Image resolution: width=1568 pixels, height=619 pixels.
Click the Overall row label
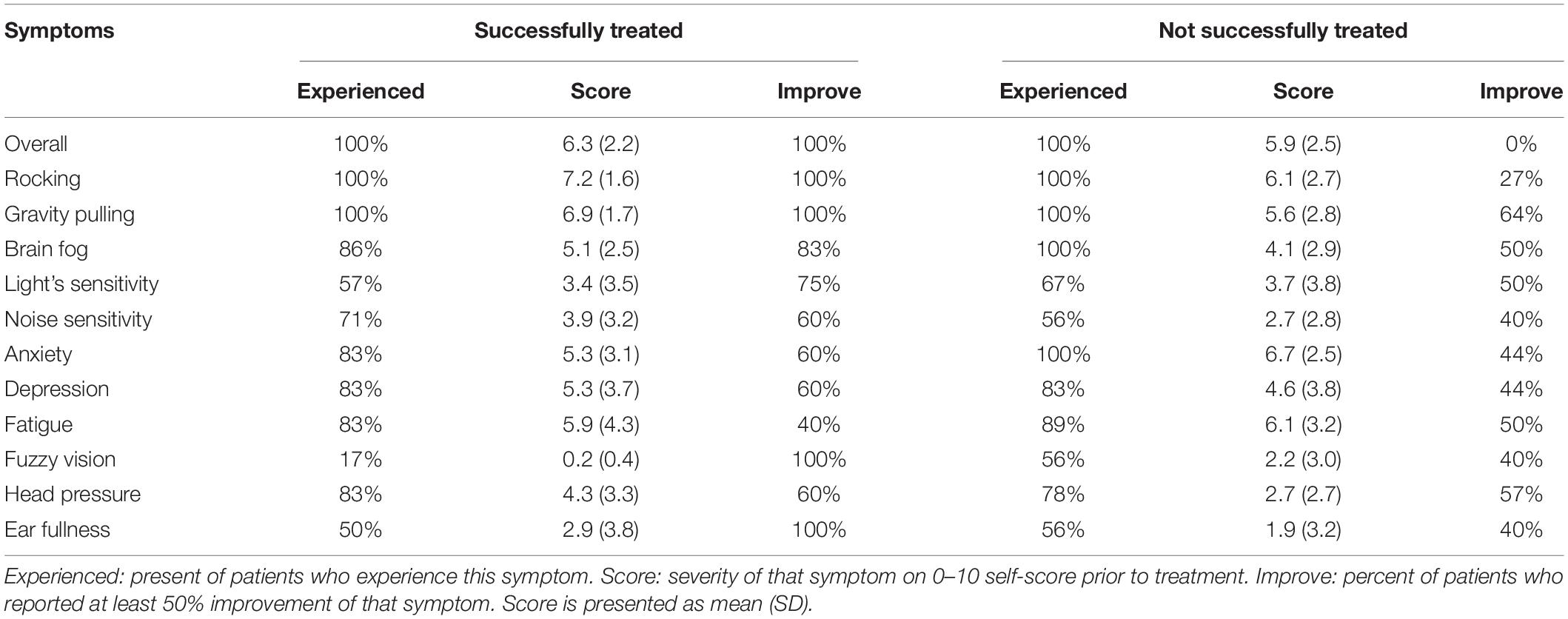pos(36,144)
